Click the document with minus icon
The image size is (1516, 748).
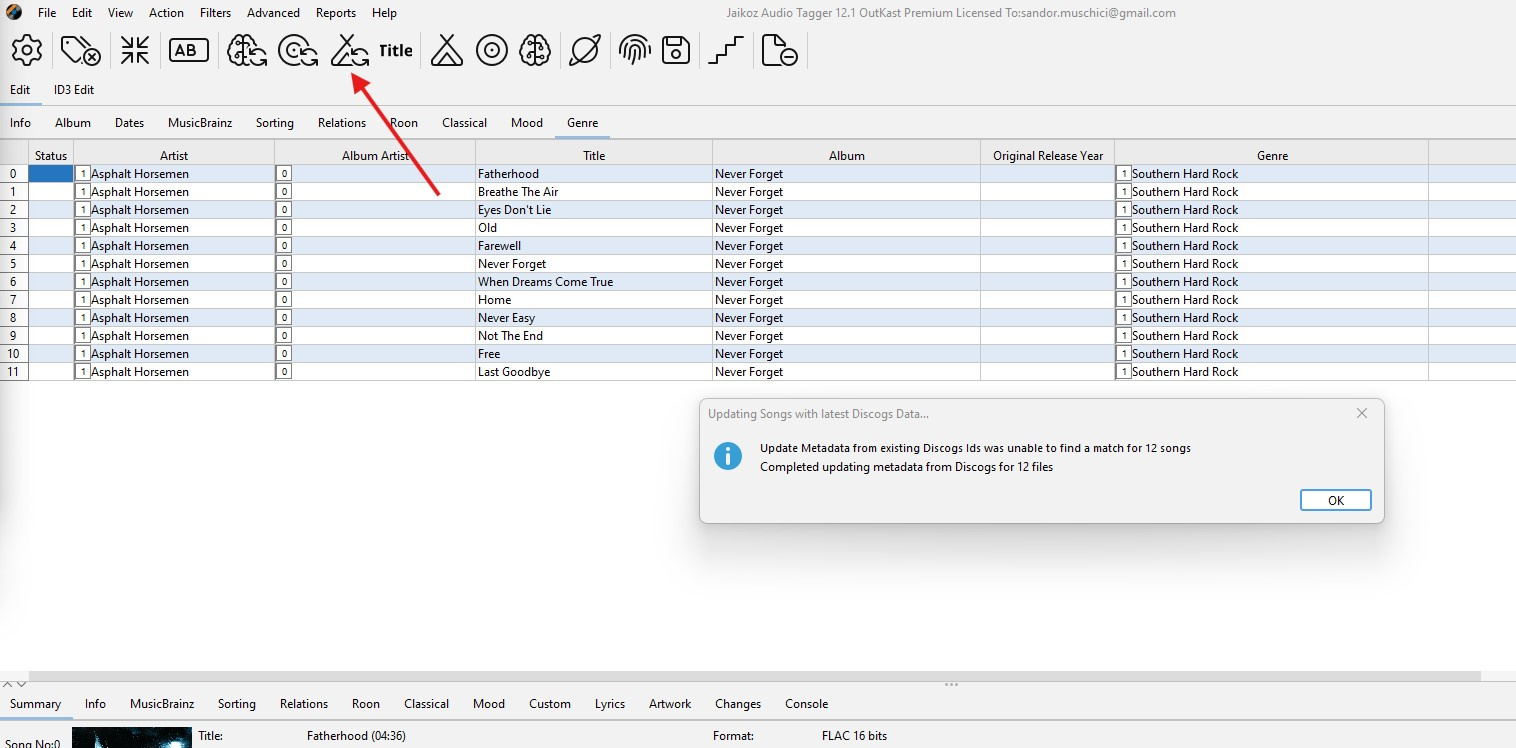pyautogui.click(x=779, y=50)
